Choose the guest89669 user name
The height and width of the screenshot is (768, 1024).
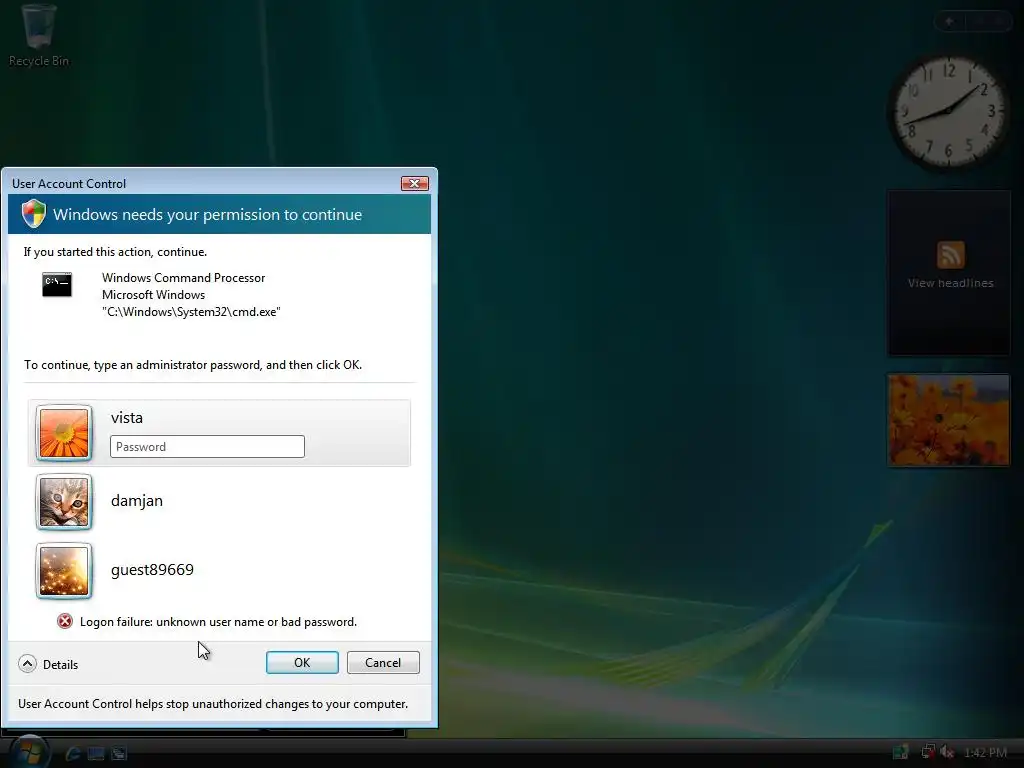[152, 569]
